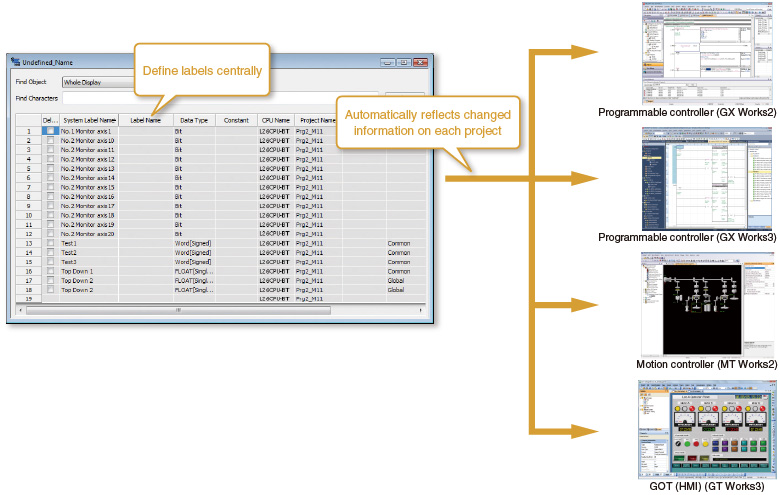
Task: Check the box for No.2 Monitor axis15
Action: coord(50,187)
